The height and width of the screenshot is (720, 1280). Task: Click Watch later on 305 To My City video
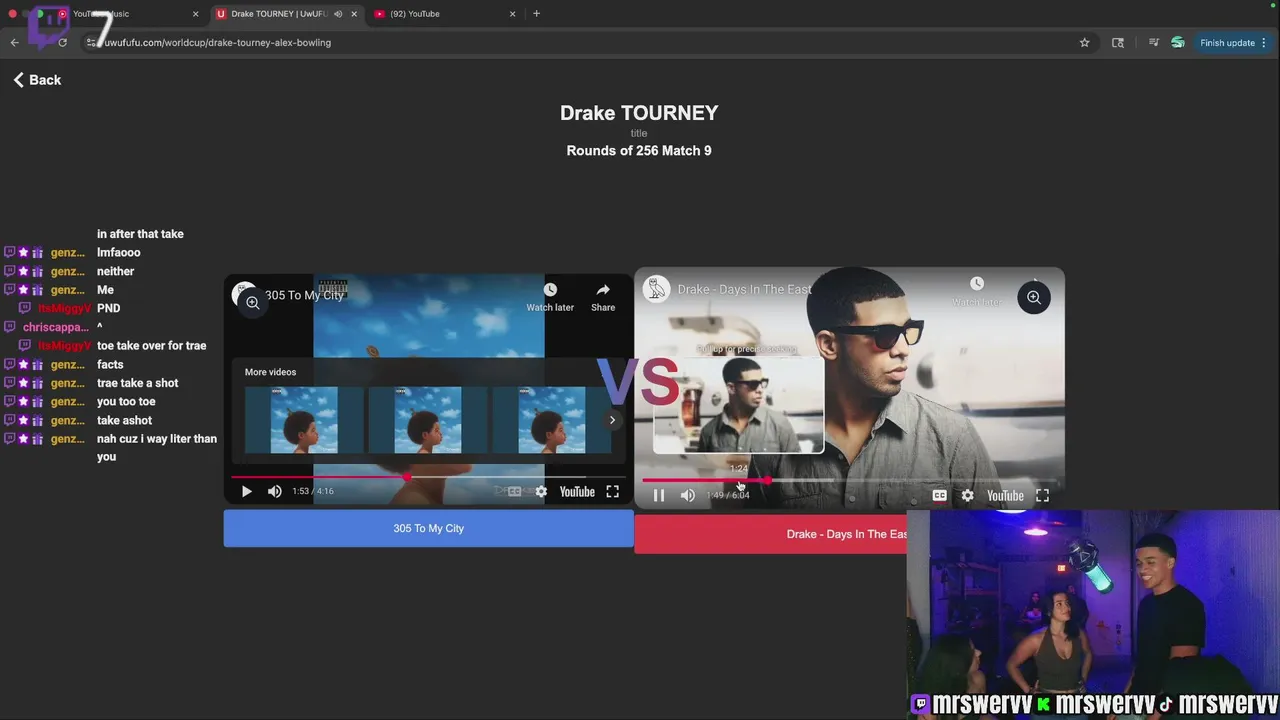(550, 297)
